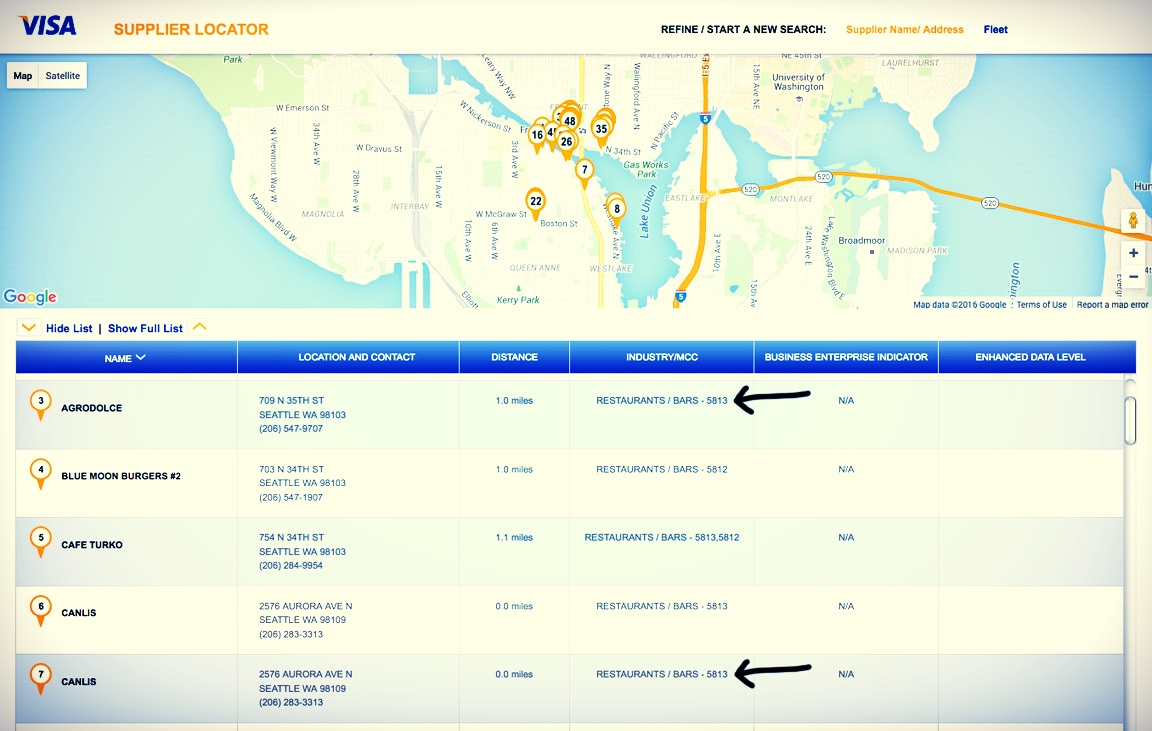Sort by NAME column header
1152x731 pixels.
click(x=126, y=358)
